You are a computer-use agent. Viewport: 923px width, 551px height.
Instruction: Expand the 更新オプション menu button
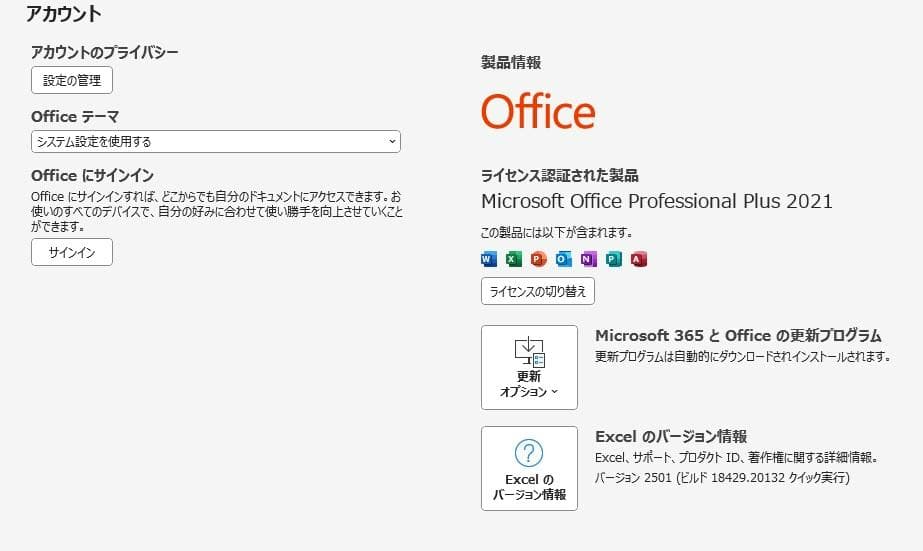coord(529,367)
